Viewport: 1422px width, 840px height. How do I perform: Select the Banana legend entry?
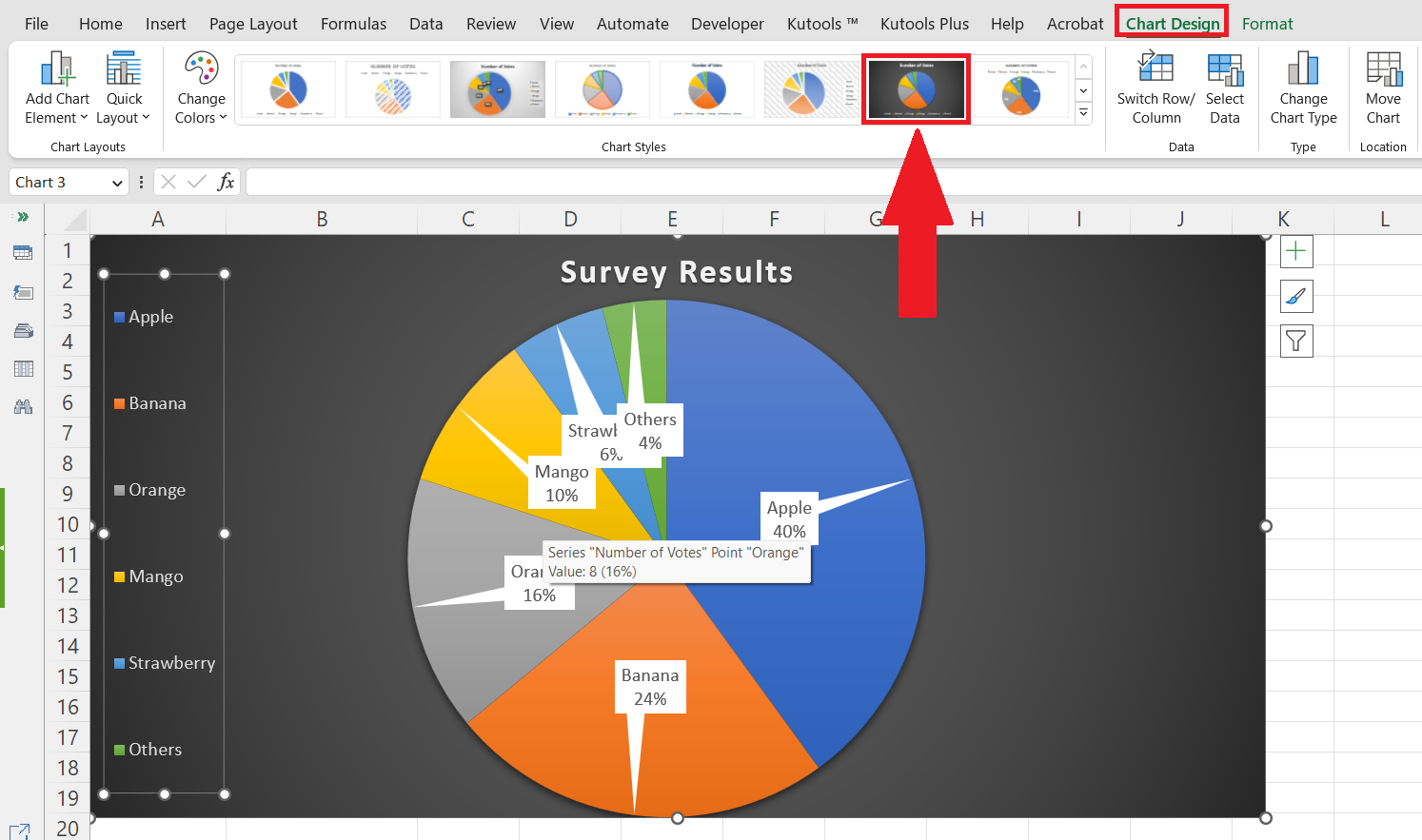[150, 403]
